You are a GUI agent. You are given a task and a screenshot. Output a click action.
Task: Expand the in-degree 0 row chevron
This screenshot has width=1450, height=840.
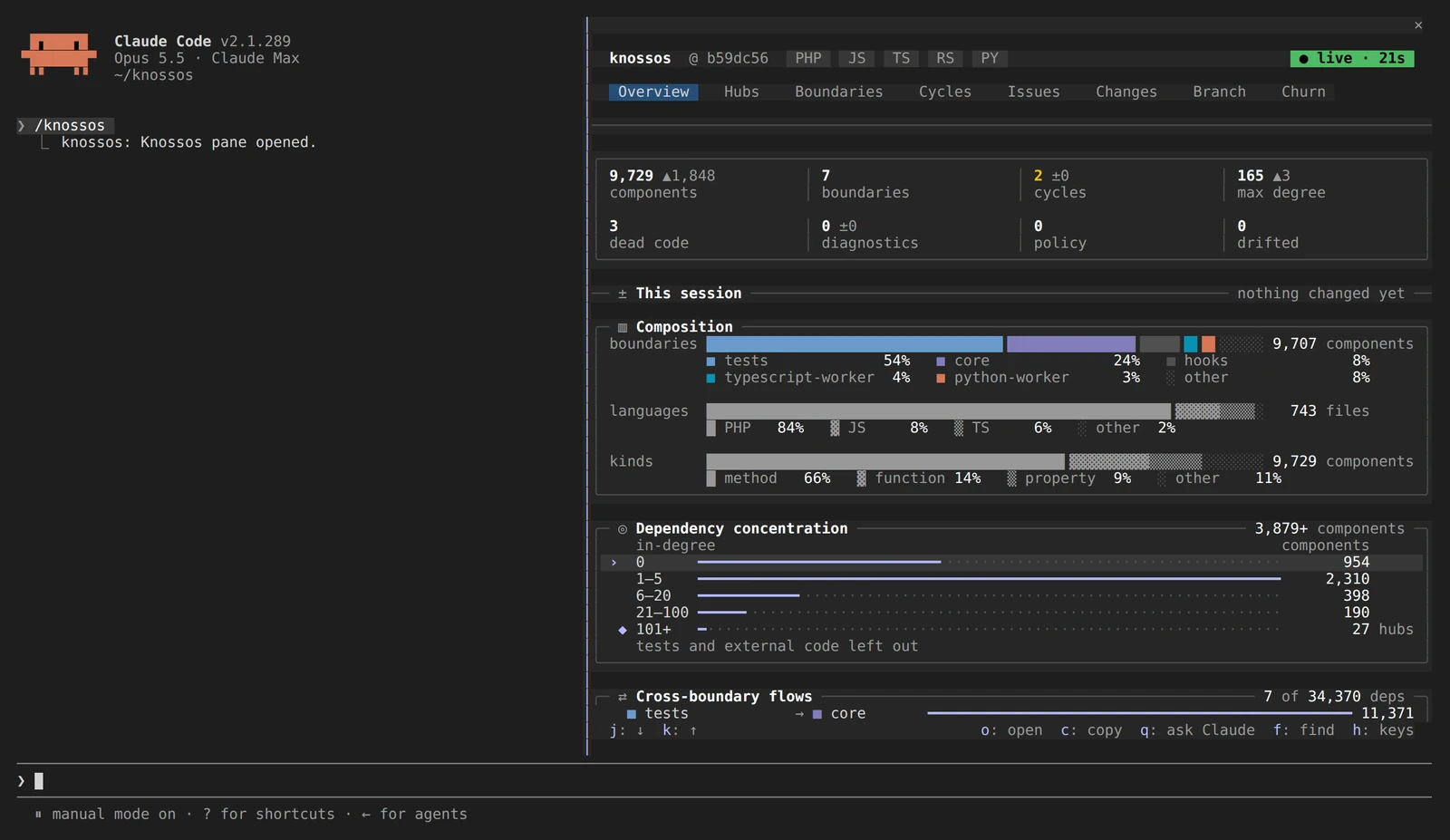pos(614,563)
